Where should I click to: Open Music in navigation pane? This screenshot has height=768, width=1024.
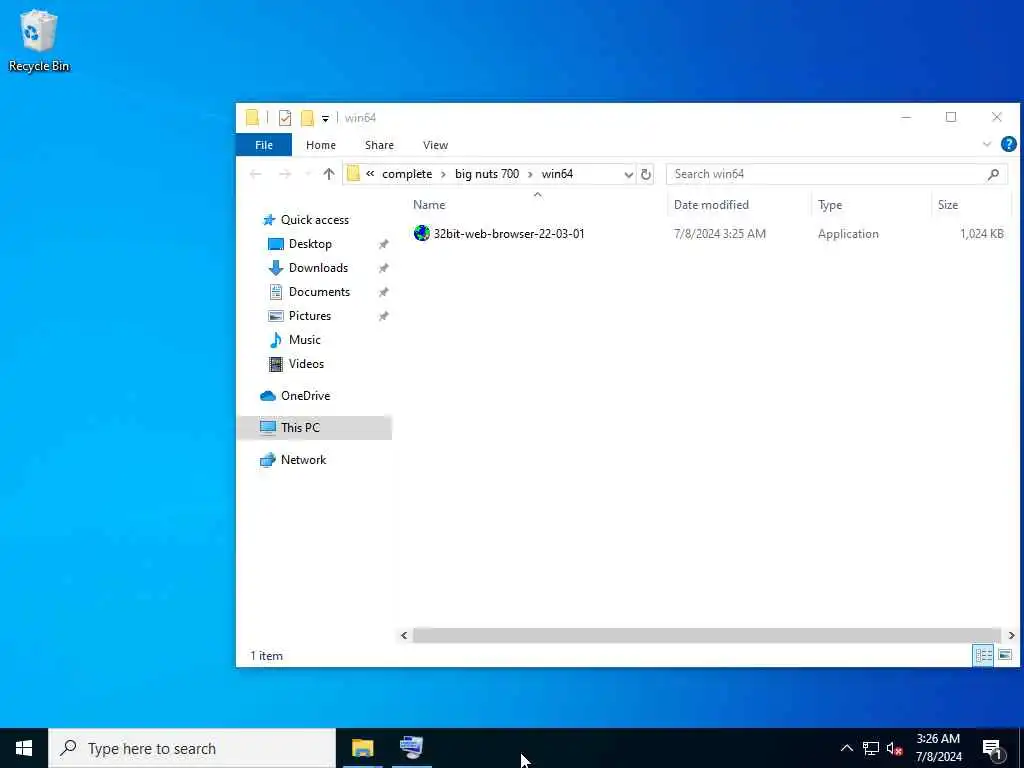(304, 340)
